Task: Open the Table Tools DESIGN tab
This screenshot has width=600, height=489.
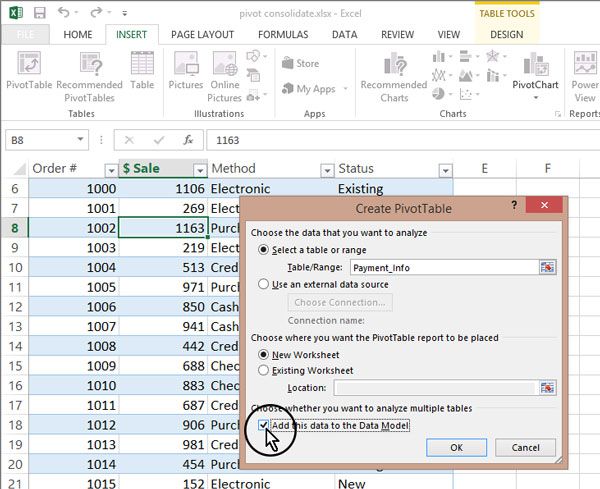Action: [507, 34]
